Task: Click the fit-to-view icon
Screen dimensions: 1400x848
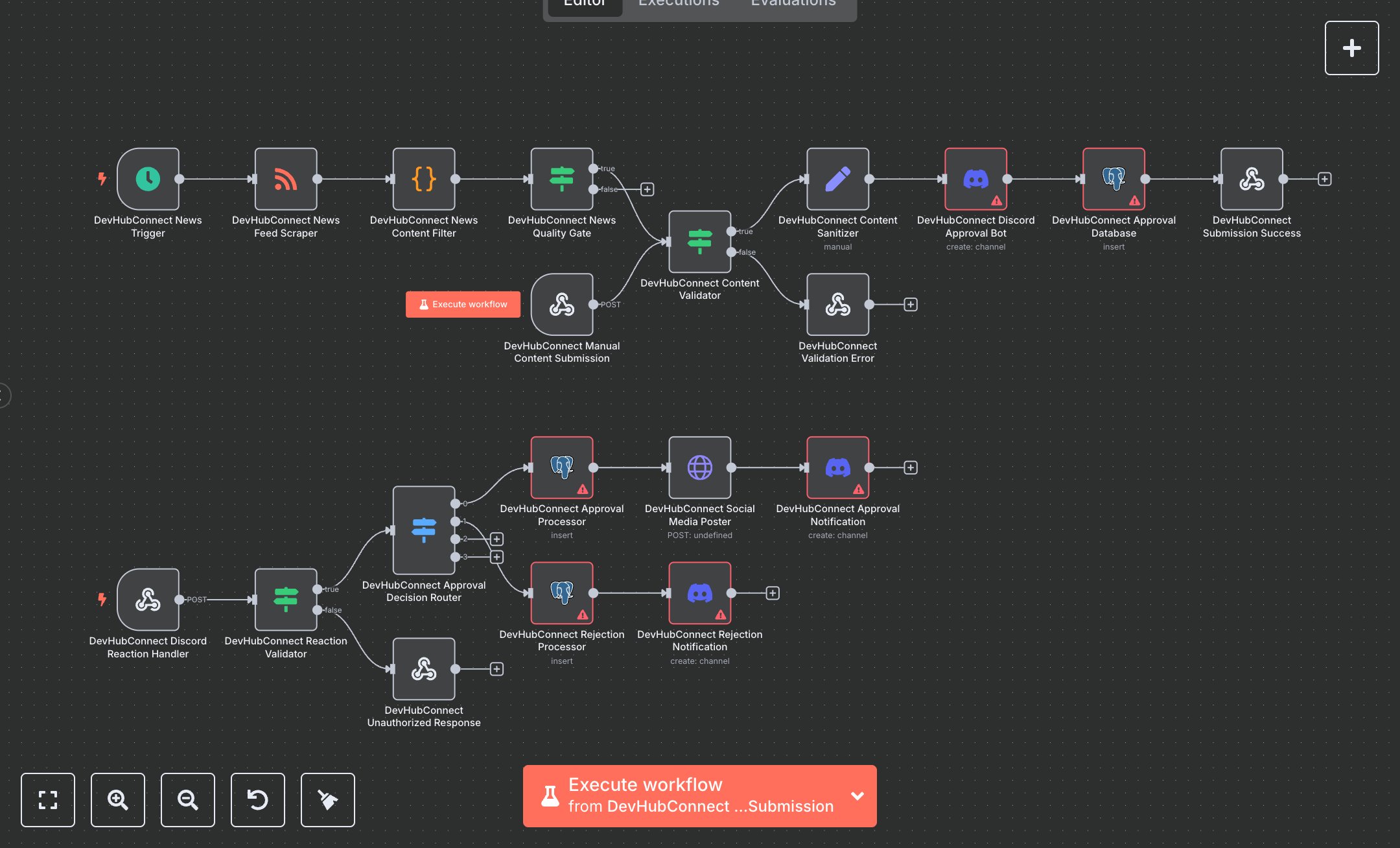Action: click(47, 800)
